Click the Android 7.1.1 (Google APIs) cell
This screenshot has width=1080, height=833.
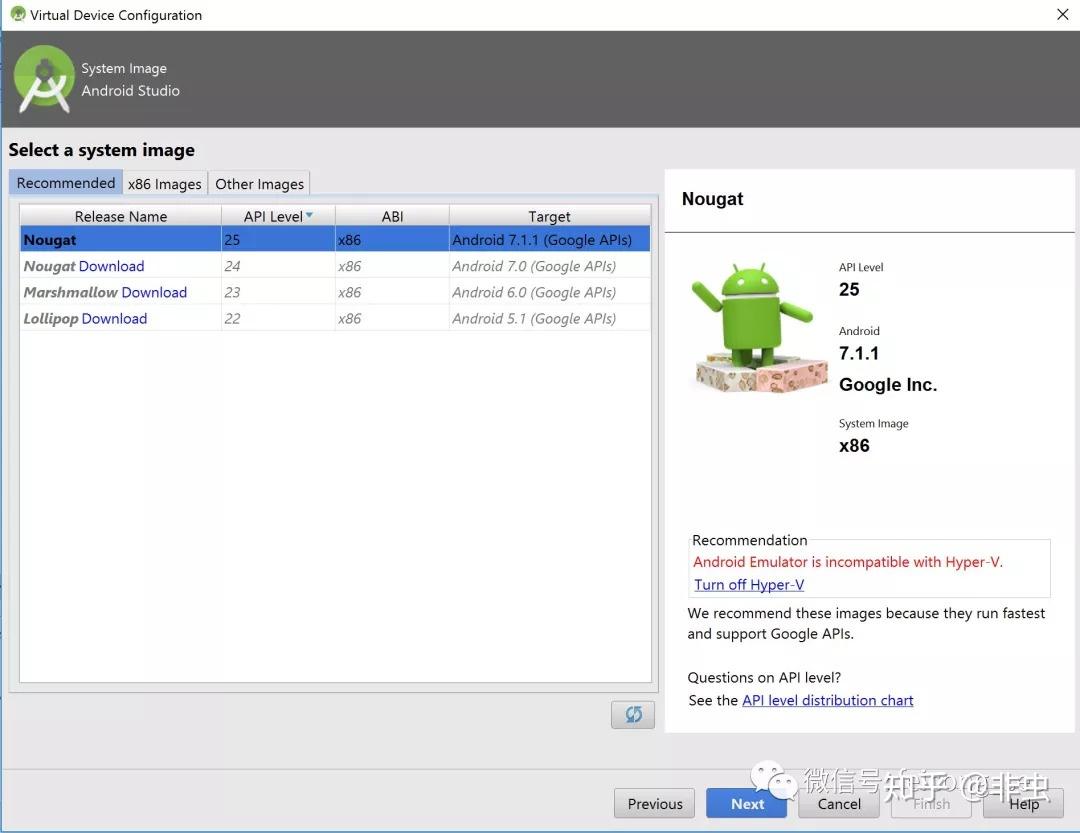tap(550, 240)
